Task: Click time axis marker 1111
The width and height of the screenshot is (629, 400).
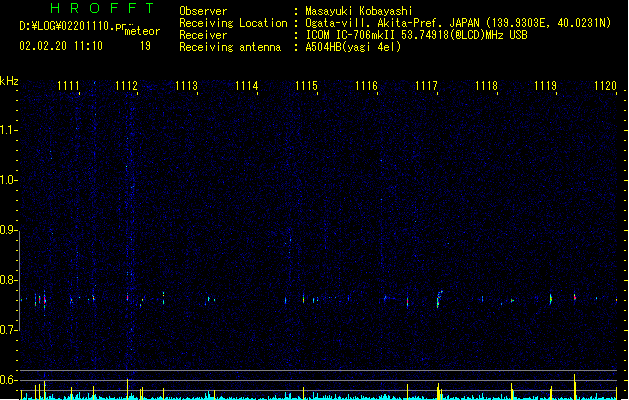Action: click(69, 86)
